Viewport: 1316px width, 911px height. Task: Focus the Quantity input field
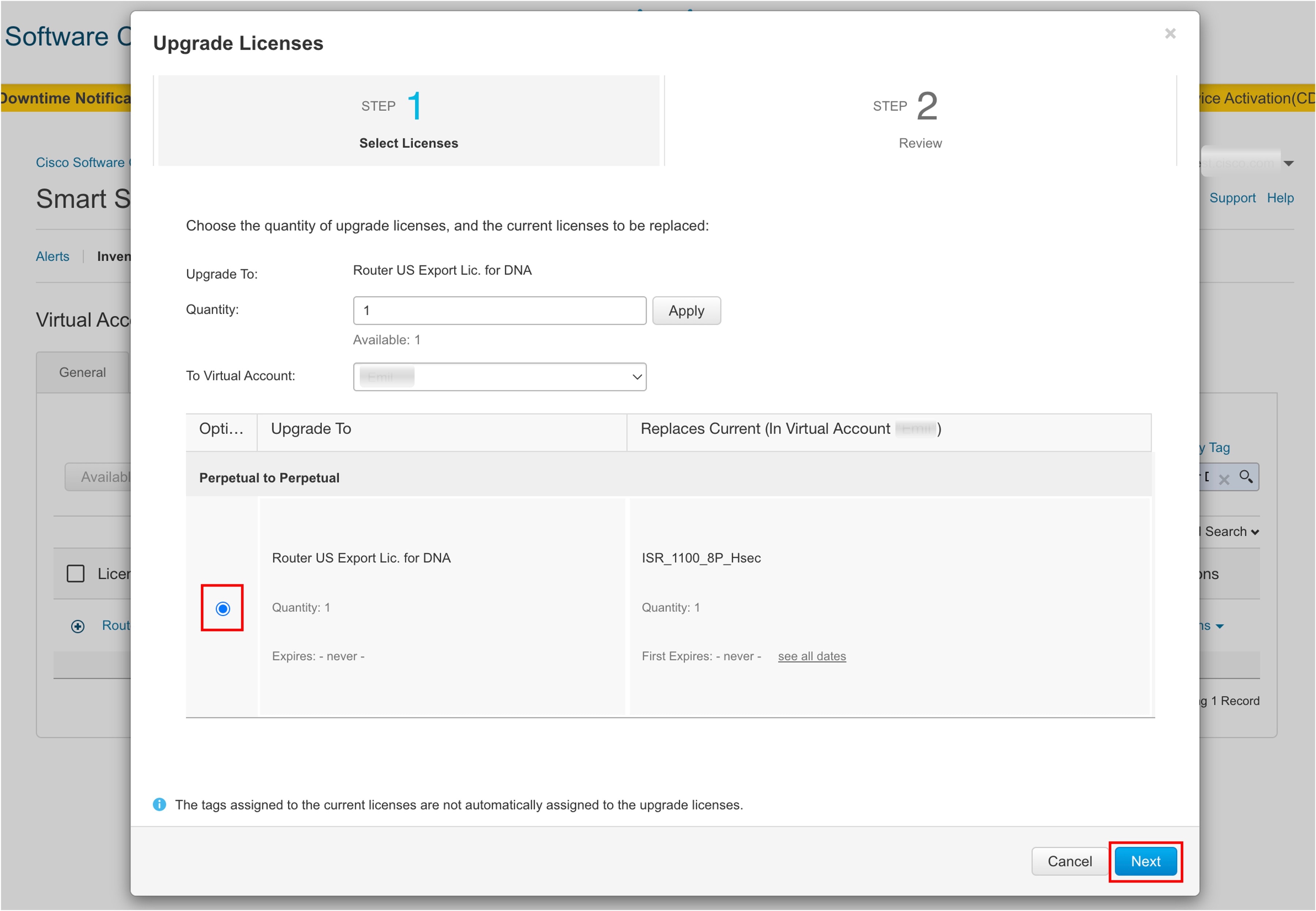pos(499,311)
